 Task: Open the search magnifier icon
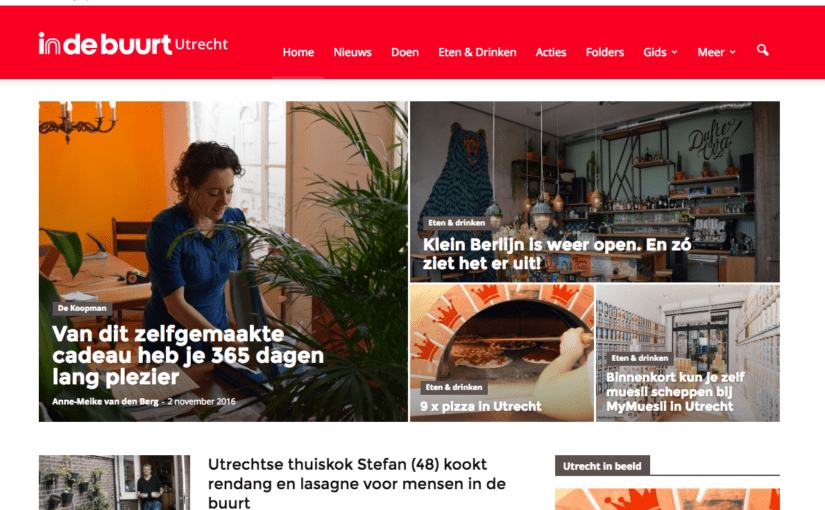pos(762,50)
